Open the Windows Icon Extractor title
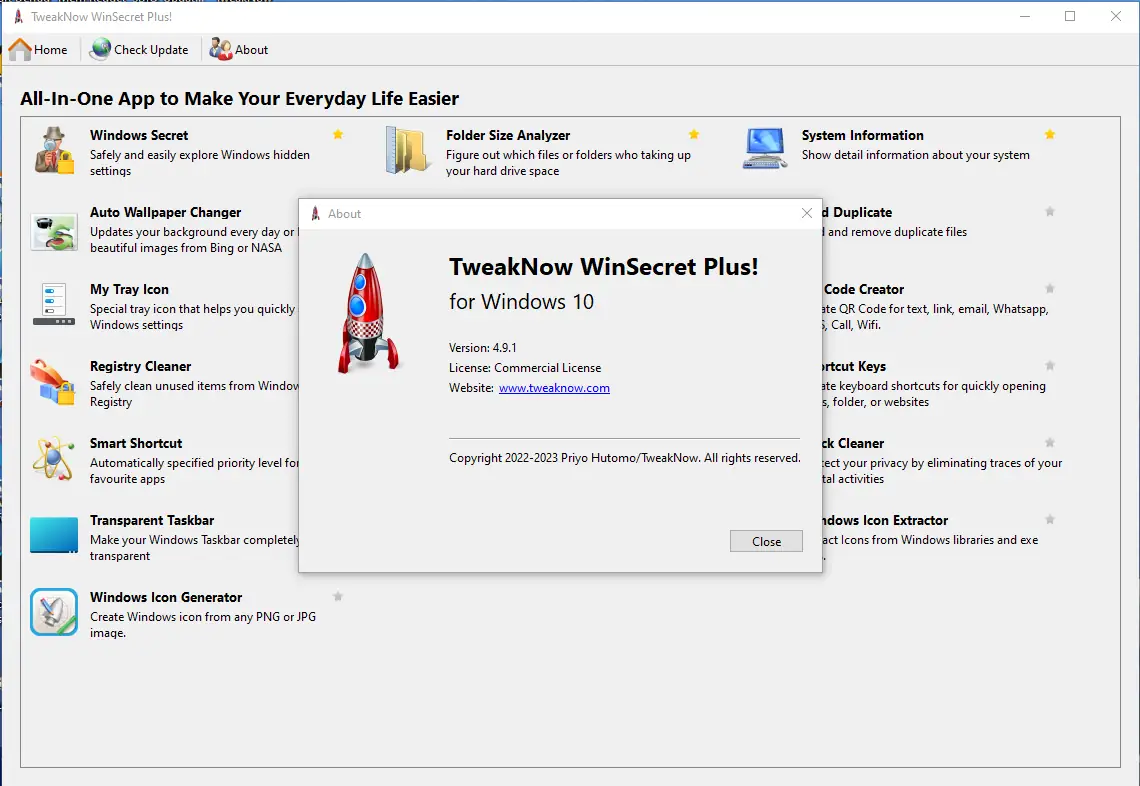Viewport: 1140px width, 786px height. (x=886, y=521)
